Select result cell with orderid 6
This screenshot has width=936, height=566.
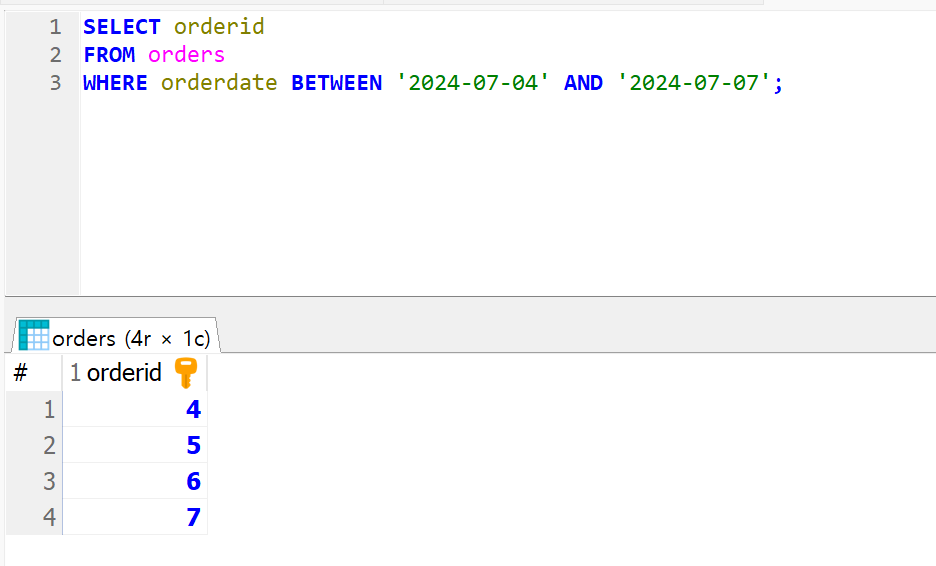point(135,481)
